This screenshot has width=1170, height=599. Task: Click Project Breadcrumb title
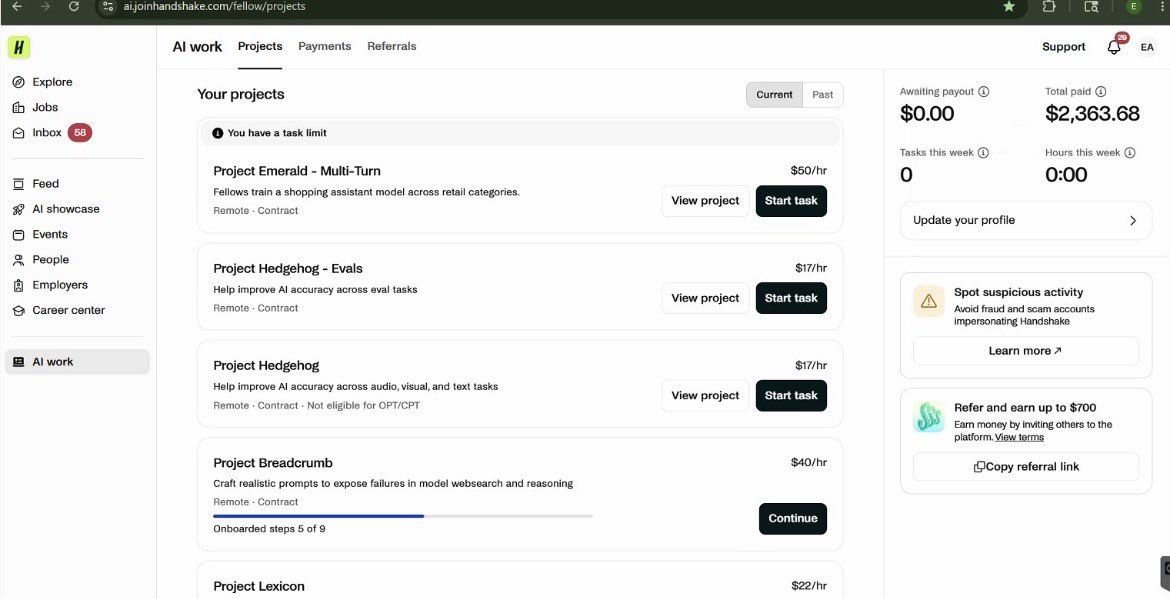pos(273,462)
